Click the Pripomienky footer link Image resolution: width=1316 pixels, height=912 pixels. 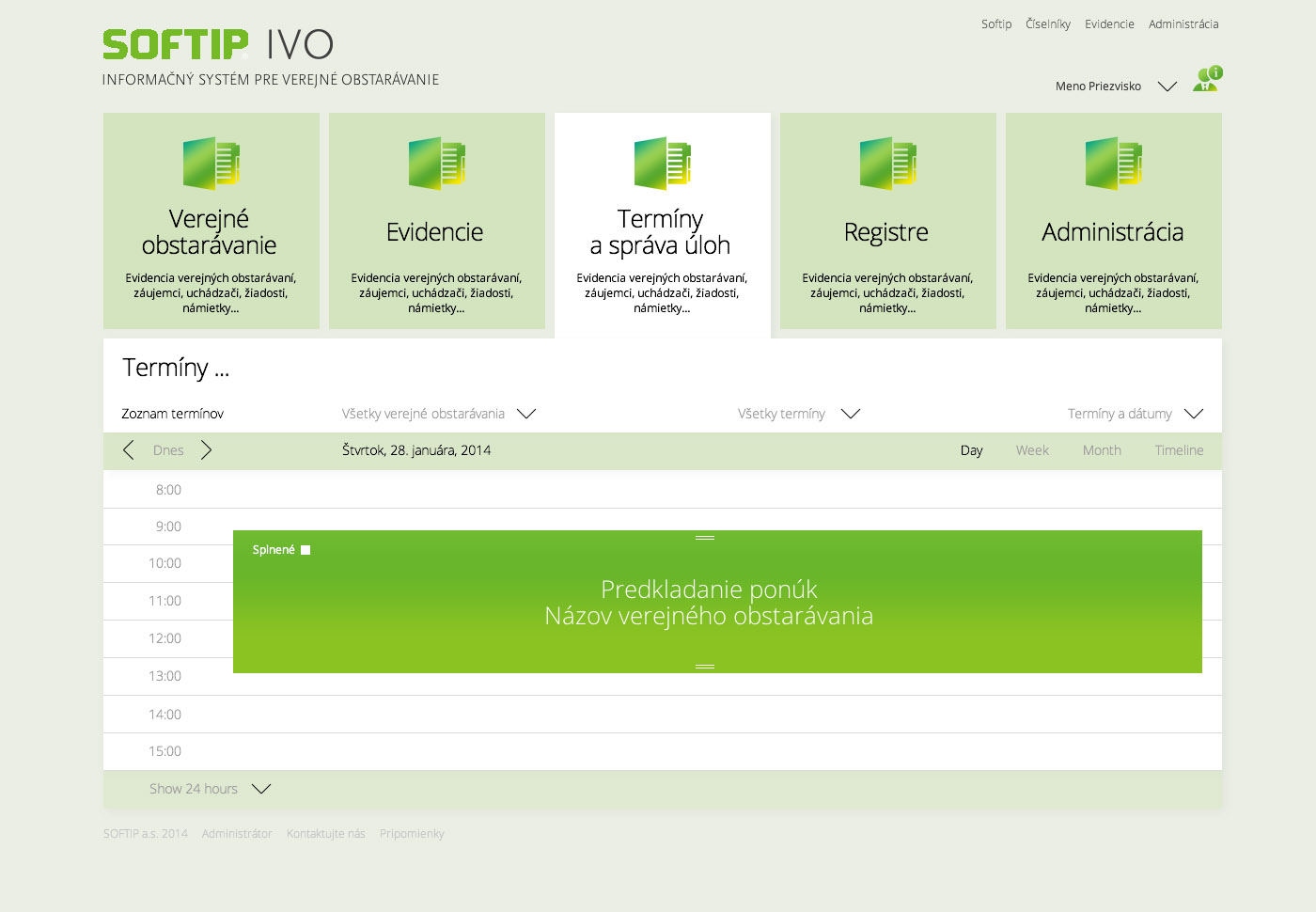[x=412, y=834]
